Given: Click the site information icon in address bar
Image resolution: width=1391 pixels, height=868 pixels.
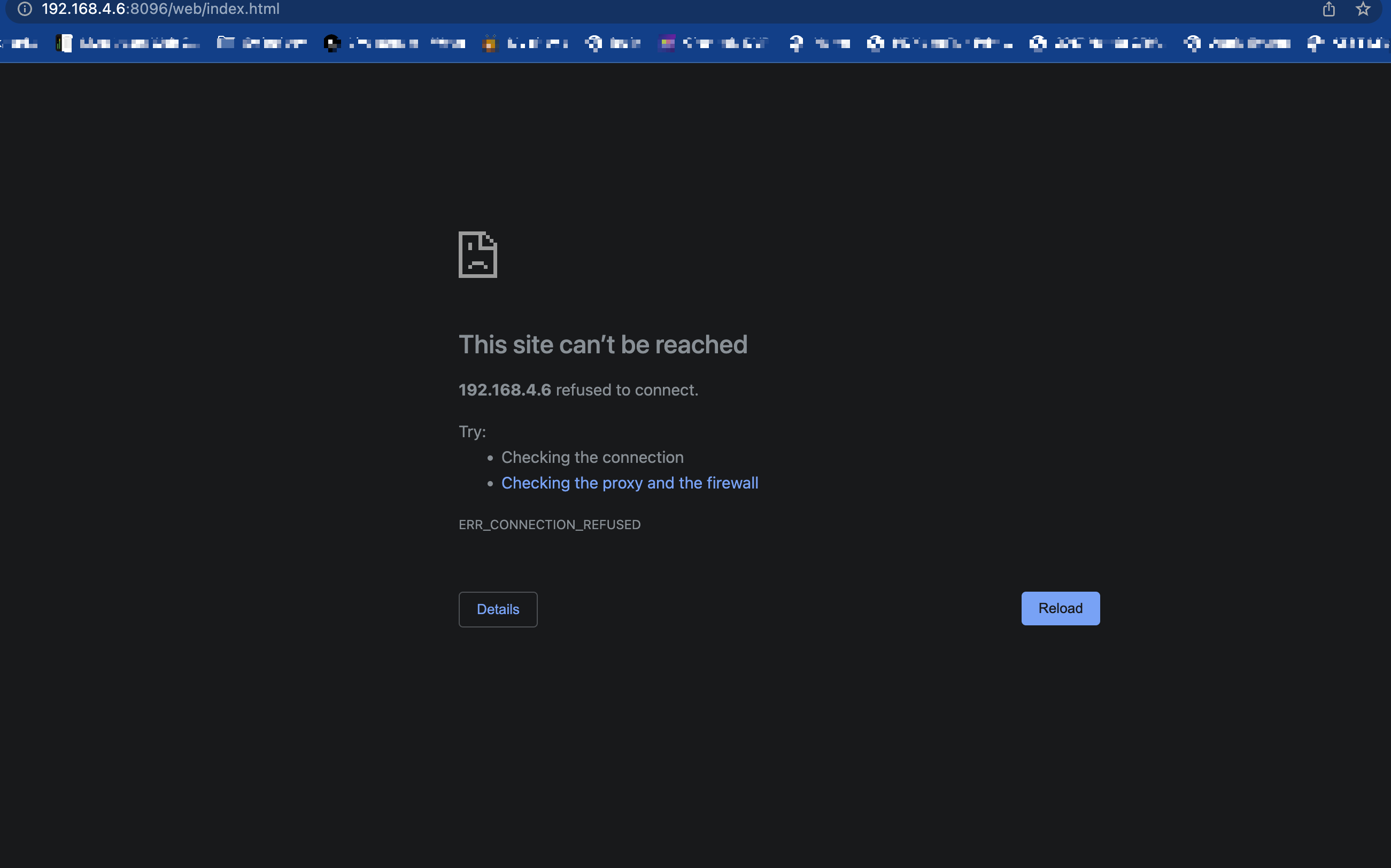Looking at the screenshot, I should click(x=25, y=9).
